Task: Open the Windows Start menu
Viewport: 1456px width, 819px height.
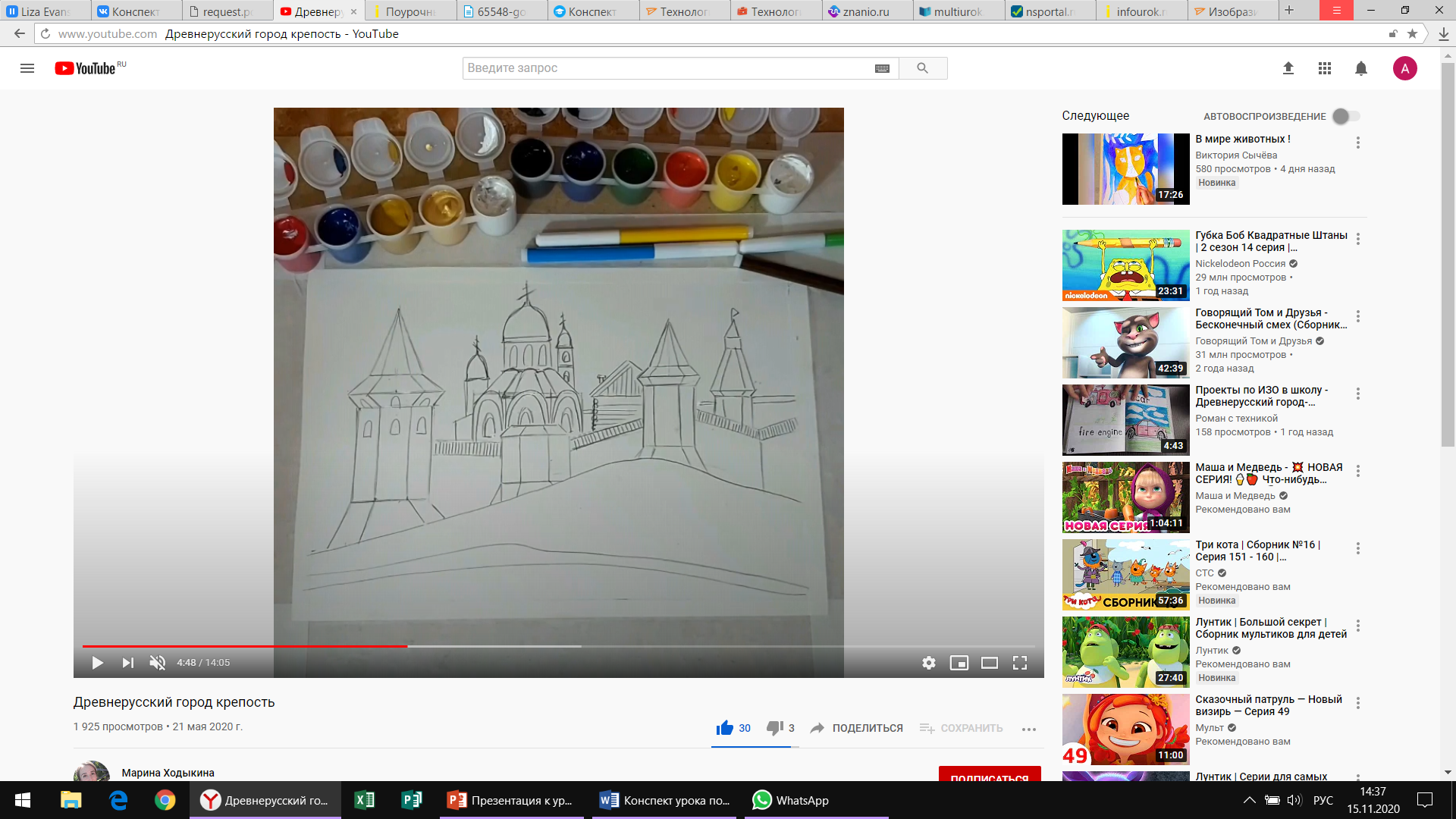Action: 23,800
